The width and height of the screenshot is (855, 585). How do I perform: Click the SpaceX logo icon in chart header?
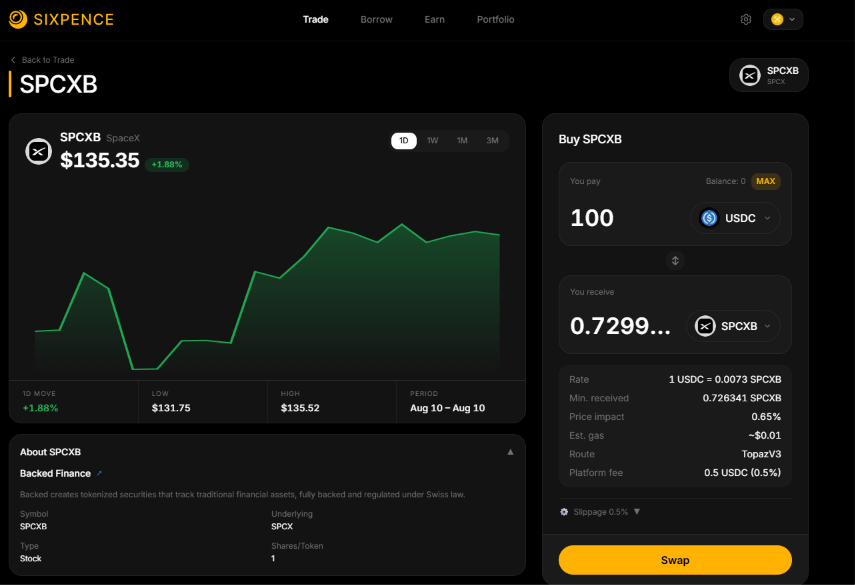pyautogui.click(x=39, y=151)
